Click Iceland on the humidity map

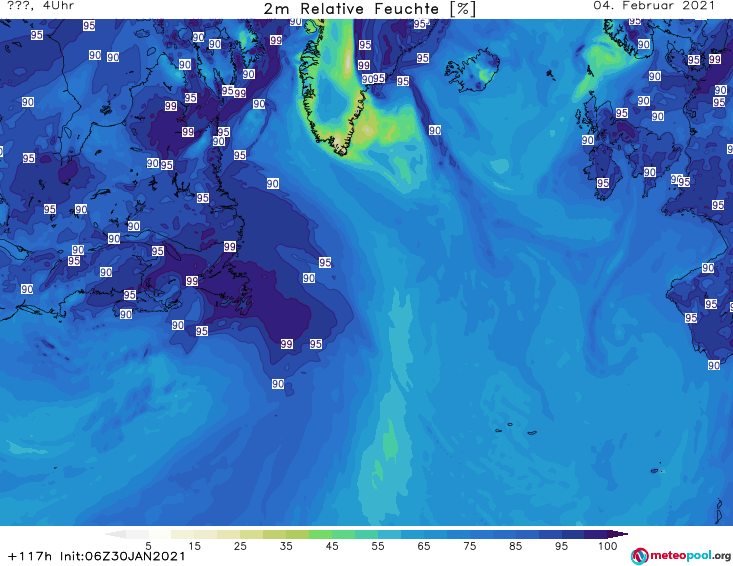pos(472,70)
